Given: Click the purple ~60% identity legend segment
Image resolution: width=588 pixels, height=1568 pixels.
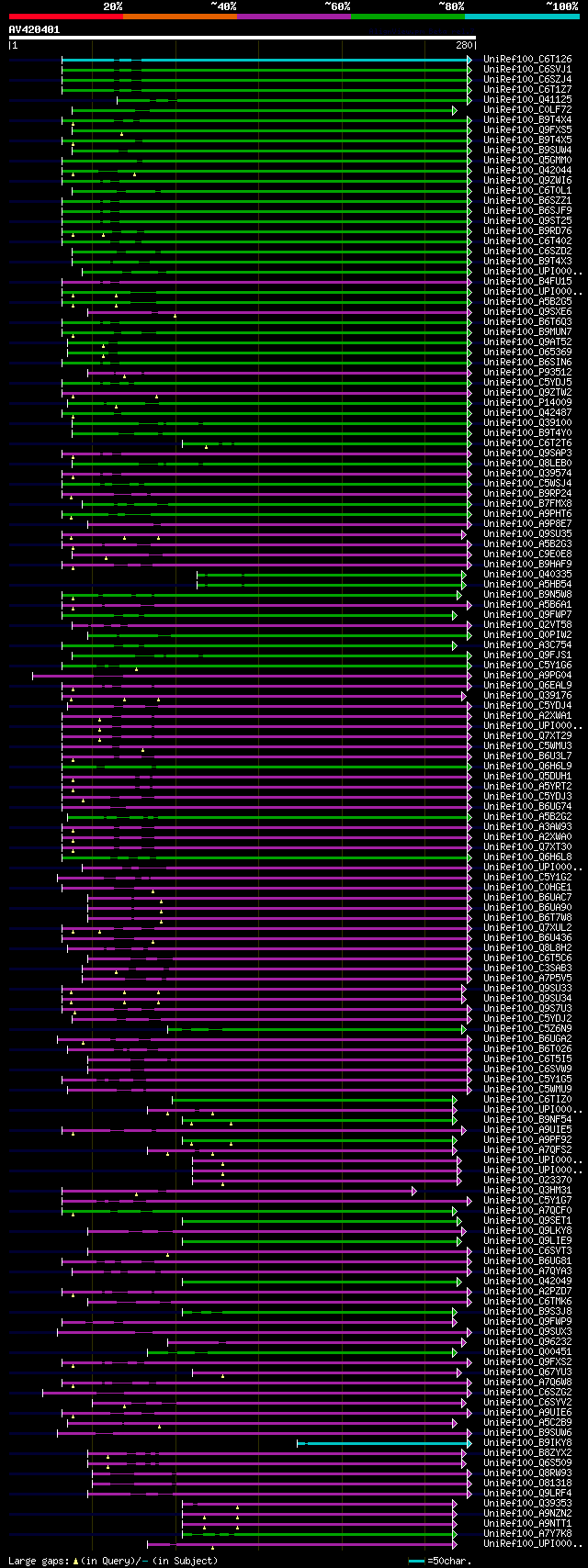Looking at the screenshot, I should 294,17.
